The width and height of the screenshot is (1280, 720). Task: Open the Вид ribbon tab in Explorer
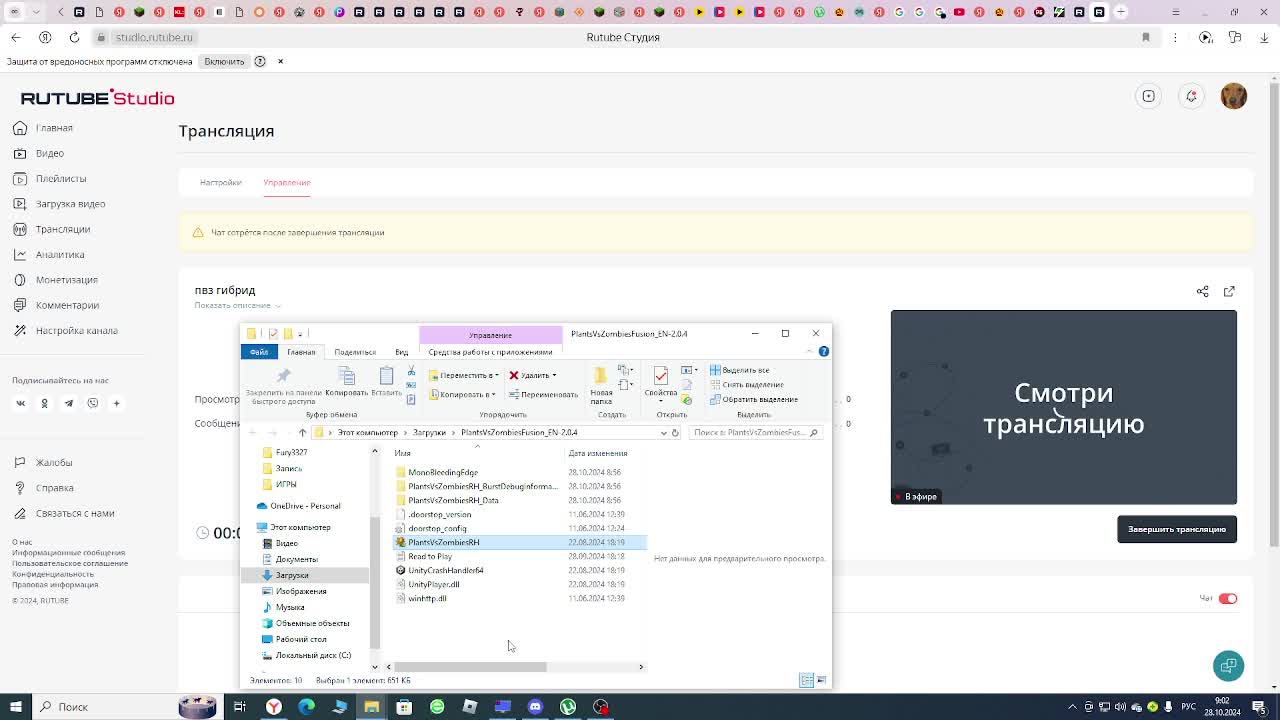401,352
